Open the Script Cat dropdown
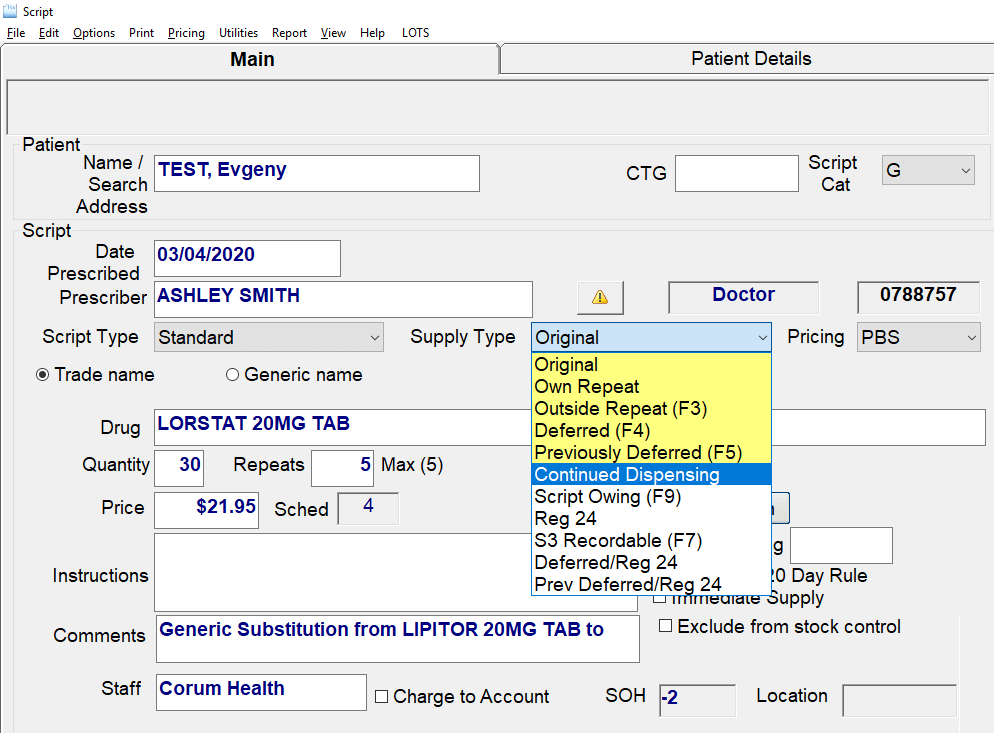Image resolution: width=994 pixels, height=733 pixels. [965, 171]
